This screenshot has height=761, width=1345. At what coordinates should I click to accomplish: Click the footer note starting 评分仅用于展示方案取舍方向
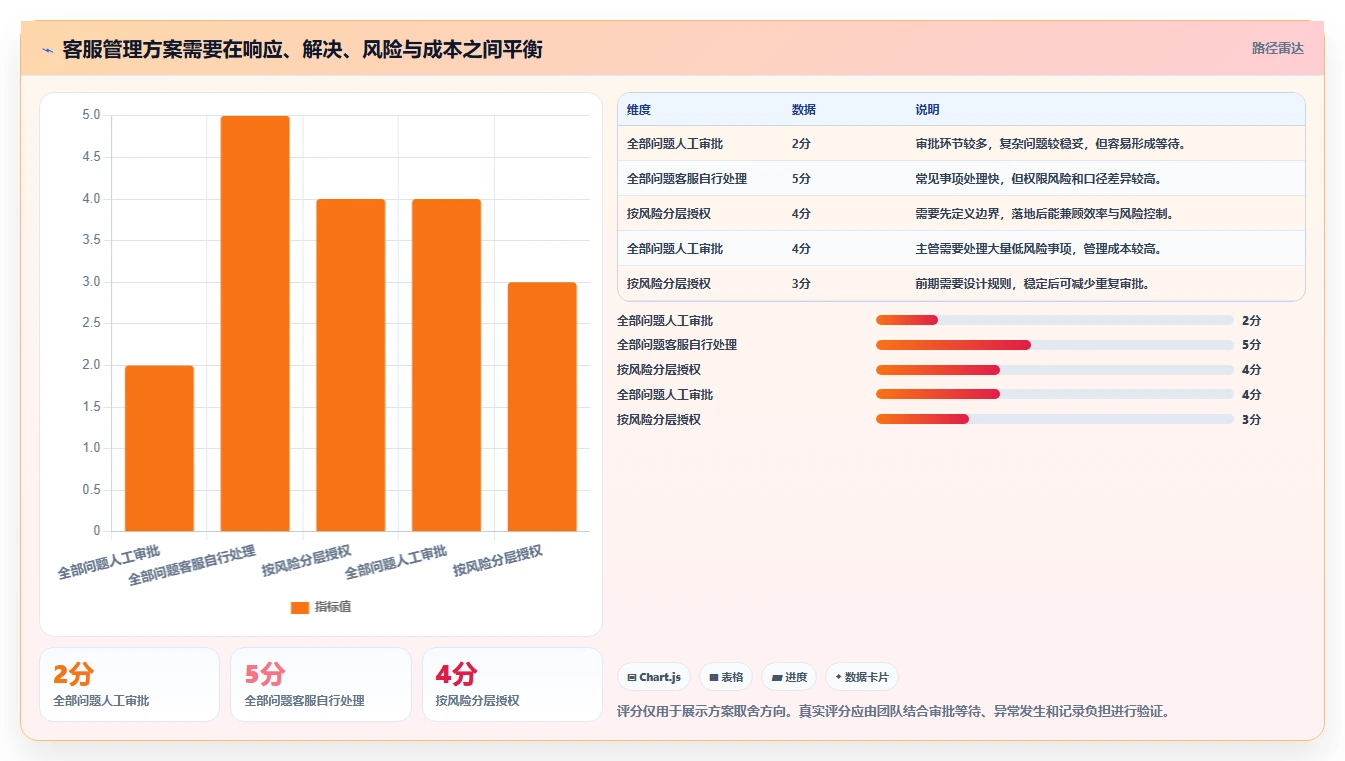point(894,712)
